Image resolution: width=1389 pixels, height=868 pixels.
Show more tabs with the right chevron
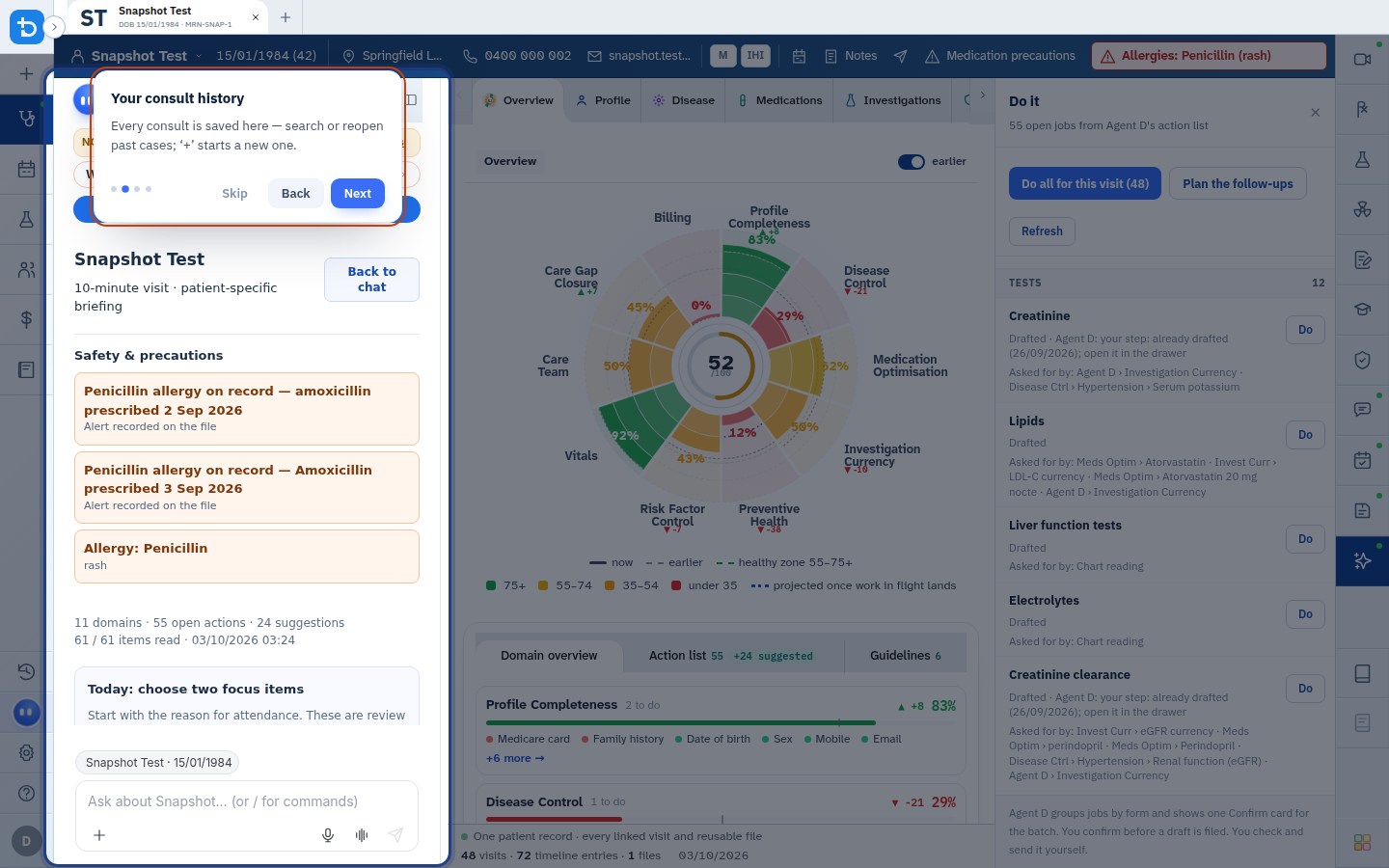tap(982, 95)
